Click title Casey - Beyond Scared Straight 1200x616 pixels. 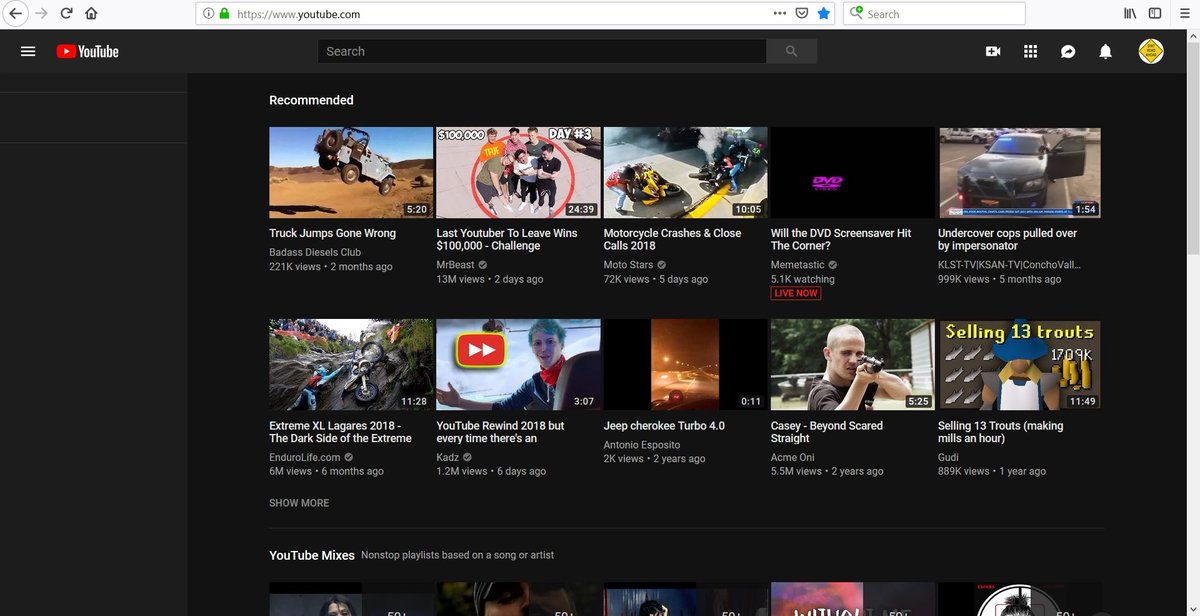tap(827, 432)
